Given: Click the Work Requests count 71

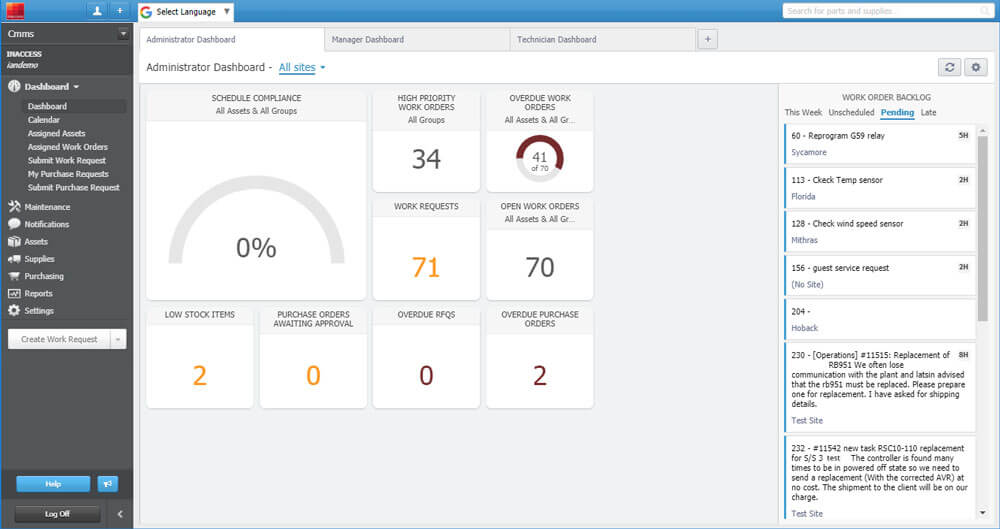Looking at the screenshot, I should pyautogui.click(x=426, y=267).
